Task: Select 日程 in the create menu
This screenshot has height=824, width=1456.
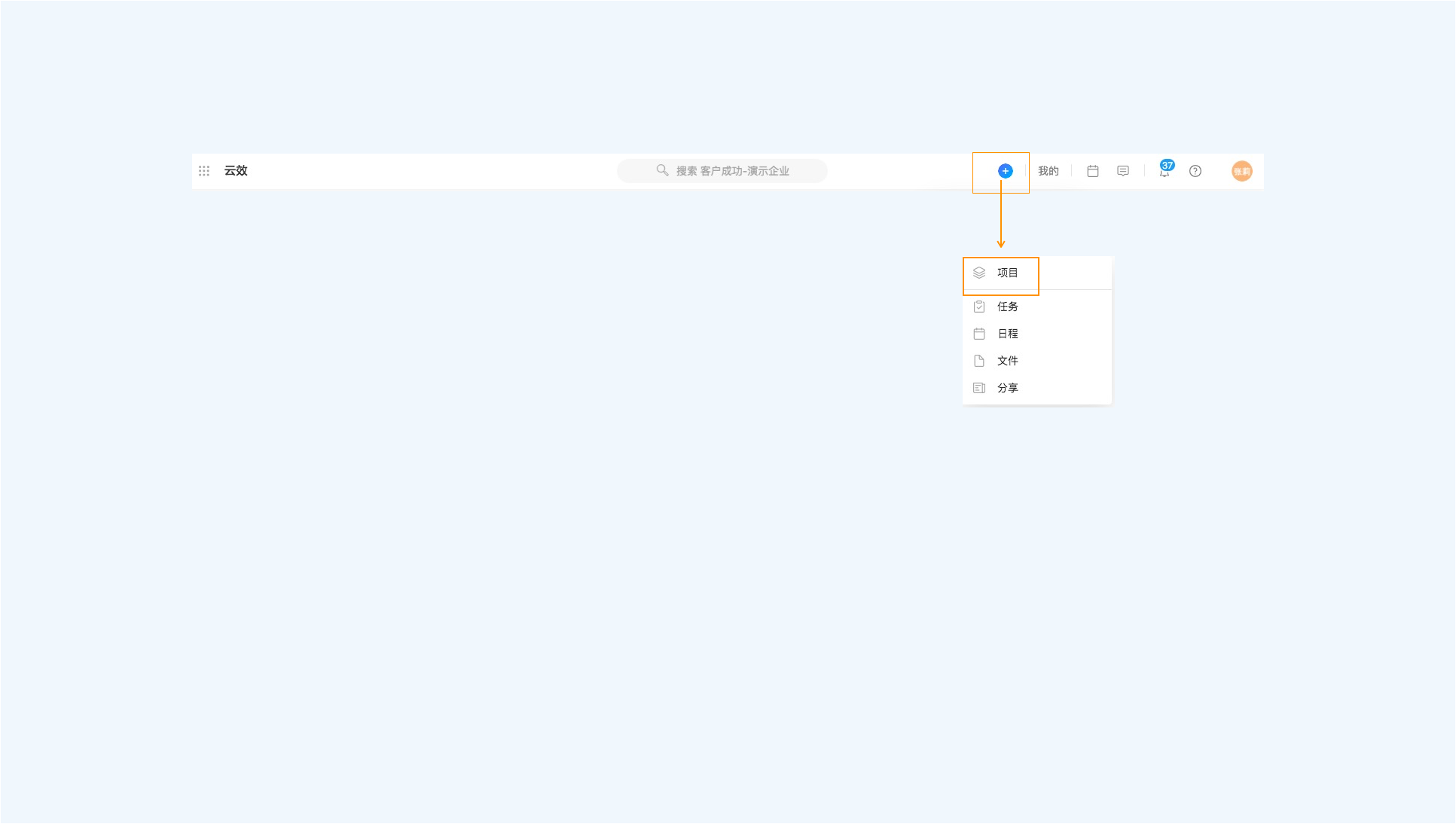Action: [x=1036, y=334]
